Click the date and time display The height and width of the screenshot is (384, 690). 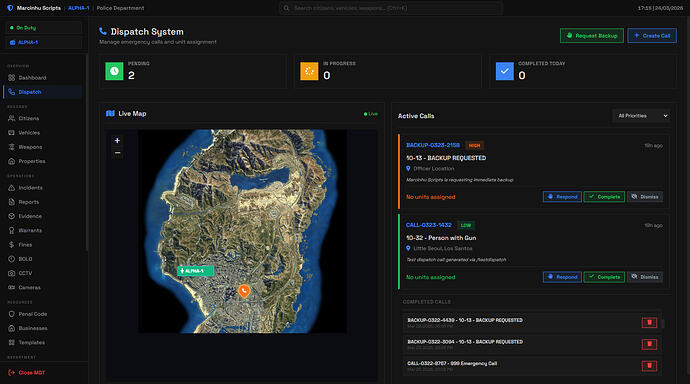coord(660,8)
